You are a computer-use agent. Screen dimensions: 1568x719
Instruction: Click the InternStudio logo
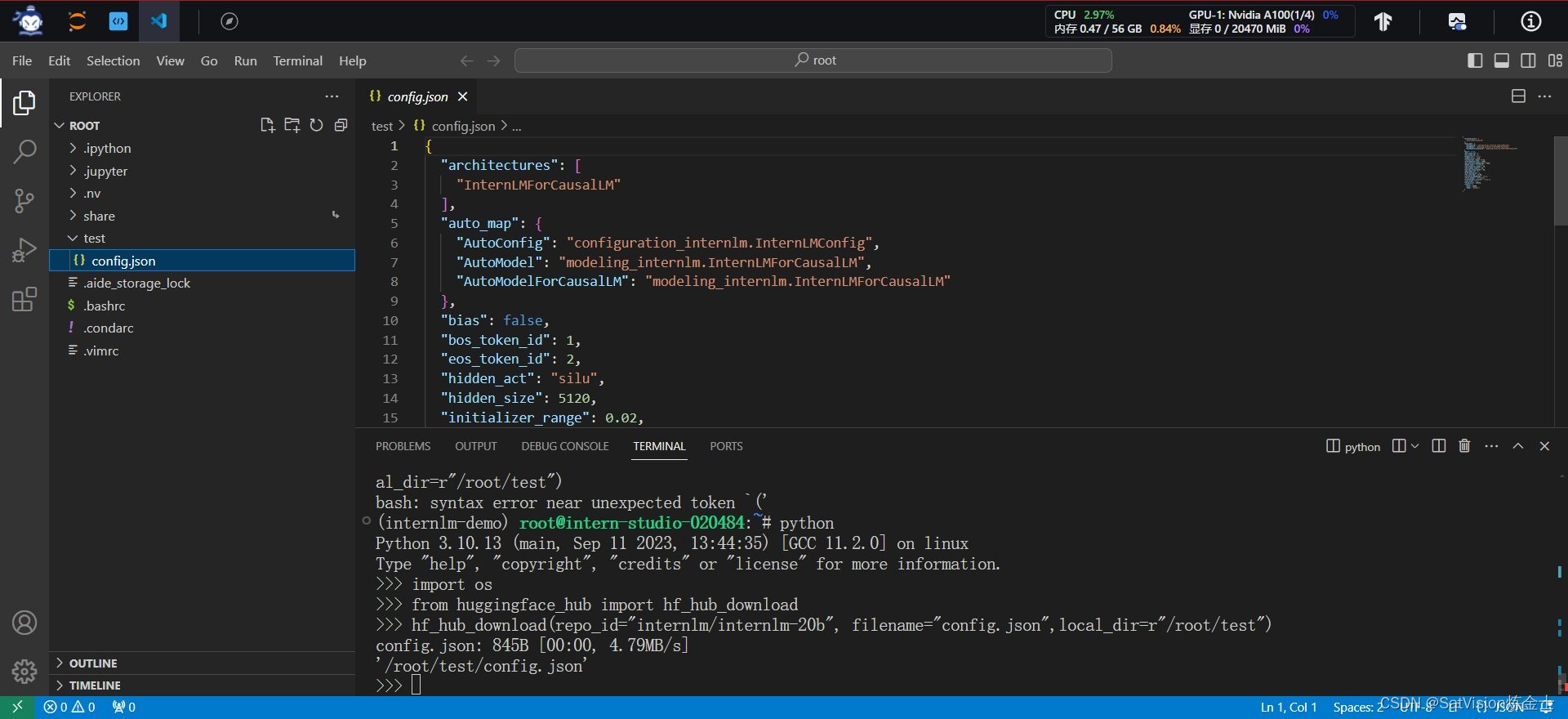coord(29,21)
